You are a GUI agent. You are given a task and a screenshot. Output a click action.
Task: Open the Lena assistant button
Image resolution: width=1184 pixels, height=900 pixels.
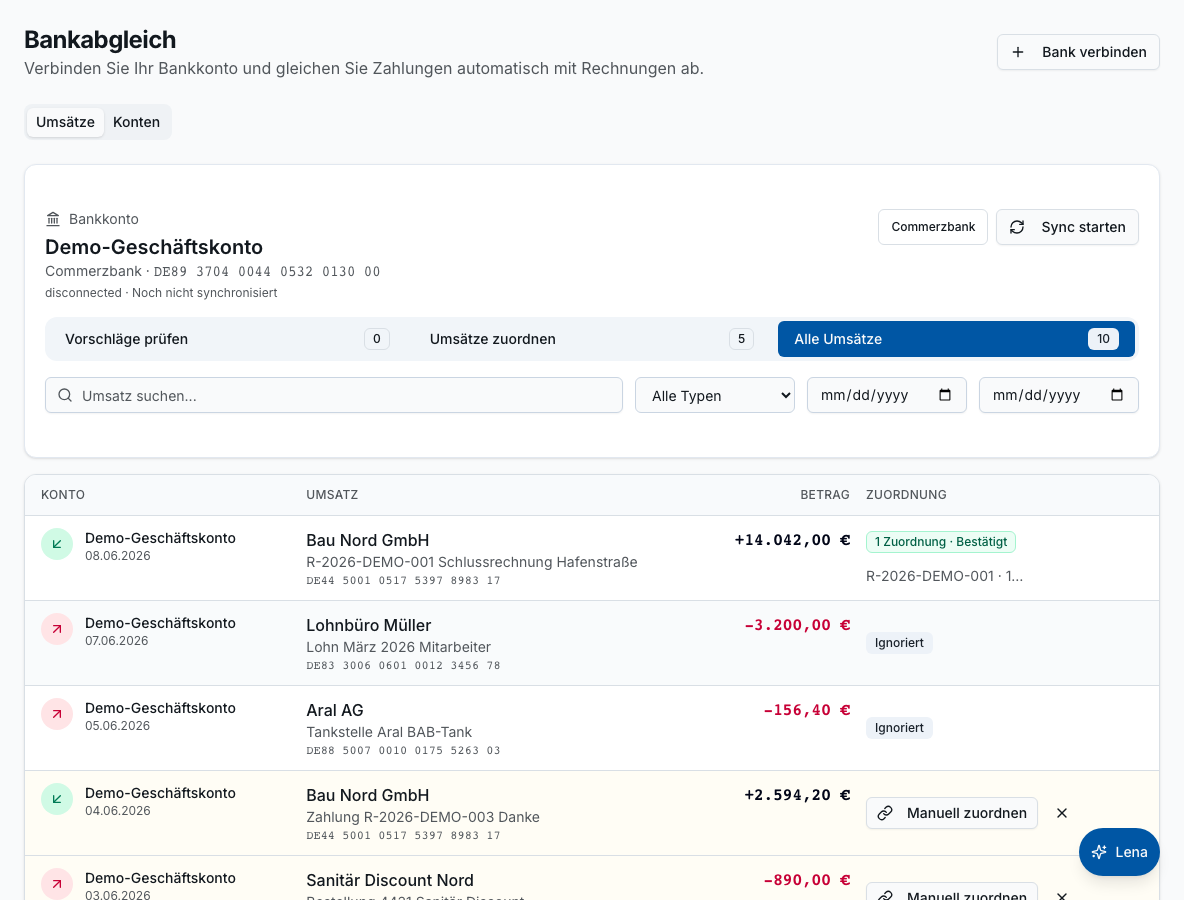click(x=1119, y=852)
